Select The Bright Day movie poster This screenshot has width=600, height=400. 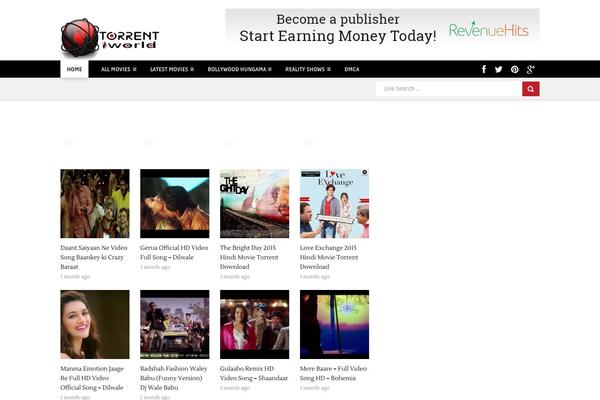[x=254, y=203]
